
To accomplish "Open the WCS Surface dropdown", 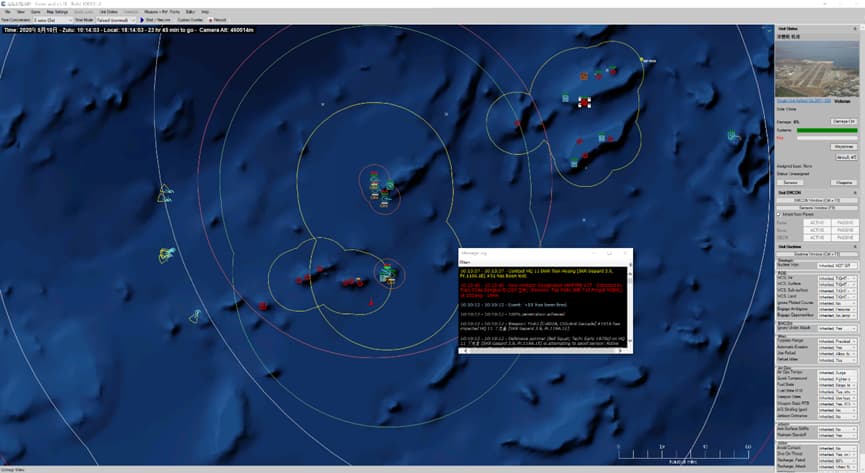I will coord(837,284).
